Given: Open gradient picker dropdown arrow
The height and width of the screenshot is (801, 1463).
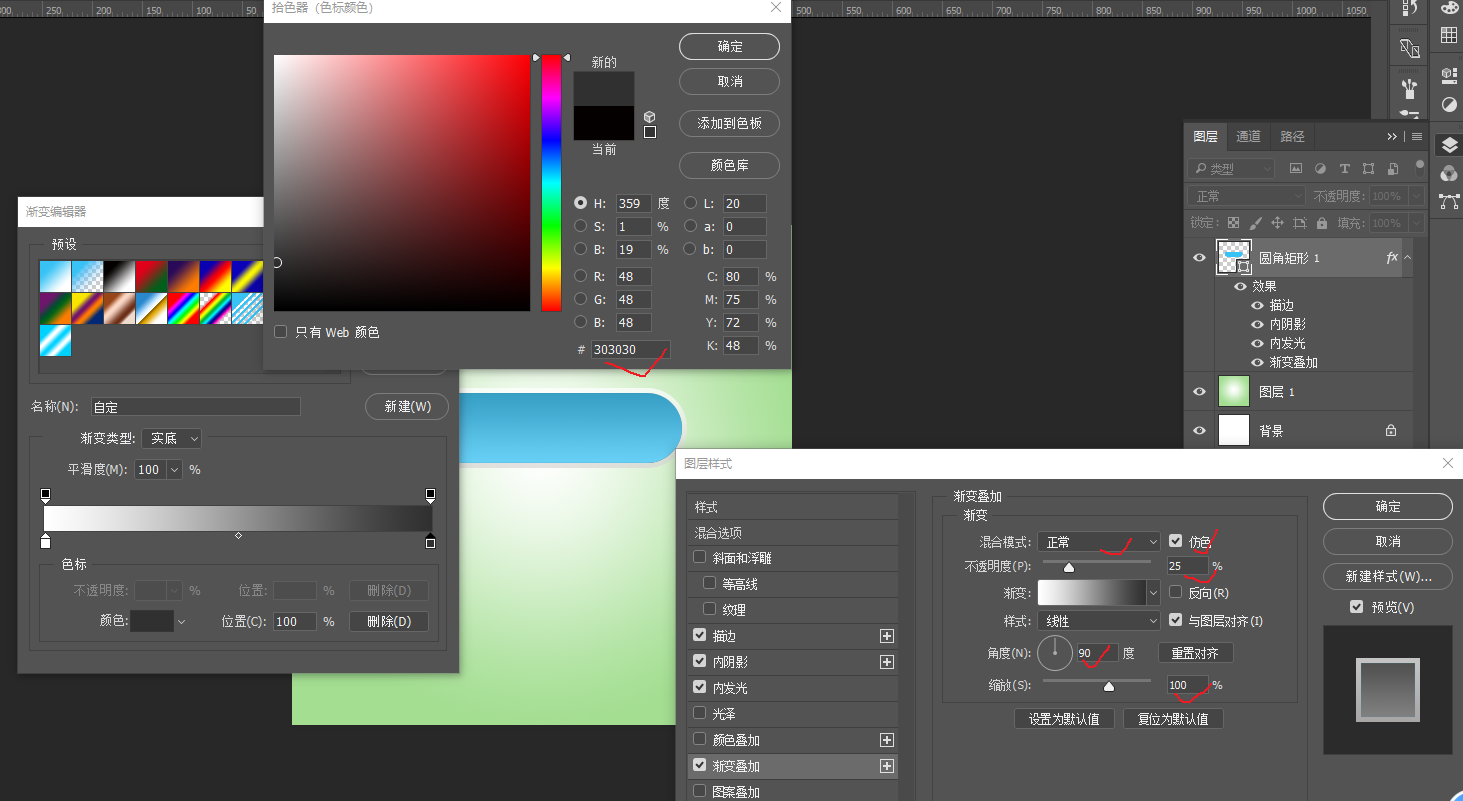Looking at the screenshot, I should click(x=1153, y=593).
